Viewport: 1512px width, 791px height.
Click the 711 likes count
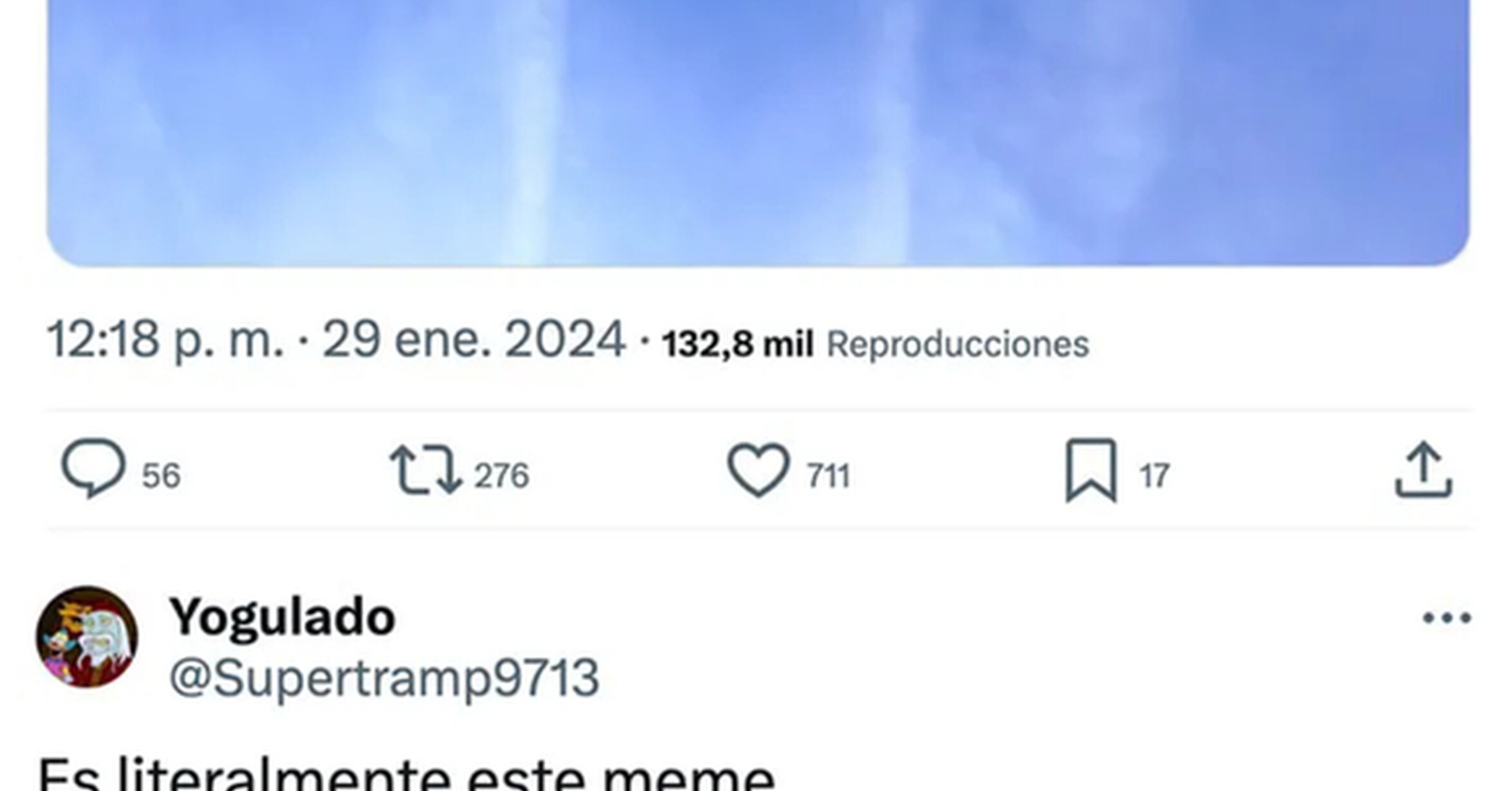[829, 477]
